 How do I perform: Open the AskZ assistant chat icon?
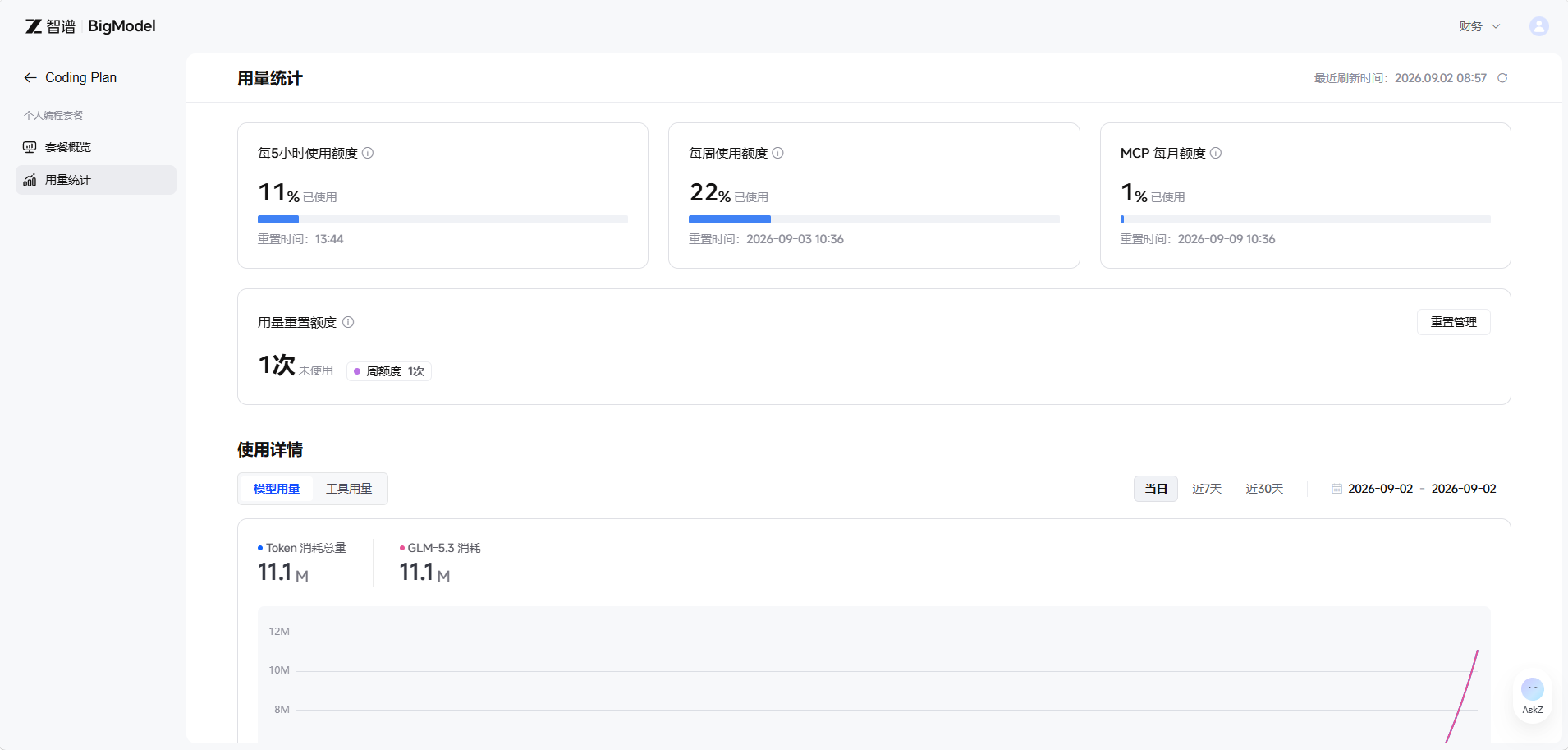(1532, 696)
